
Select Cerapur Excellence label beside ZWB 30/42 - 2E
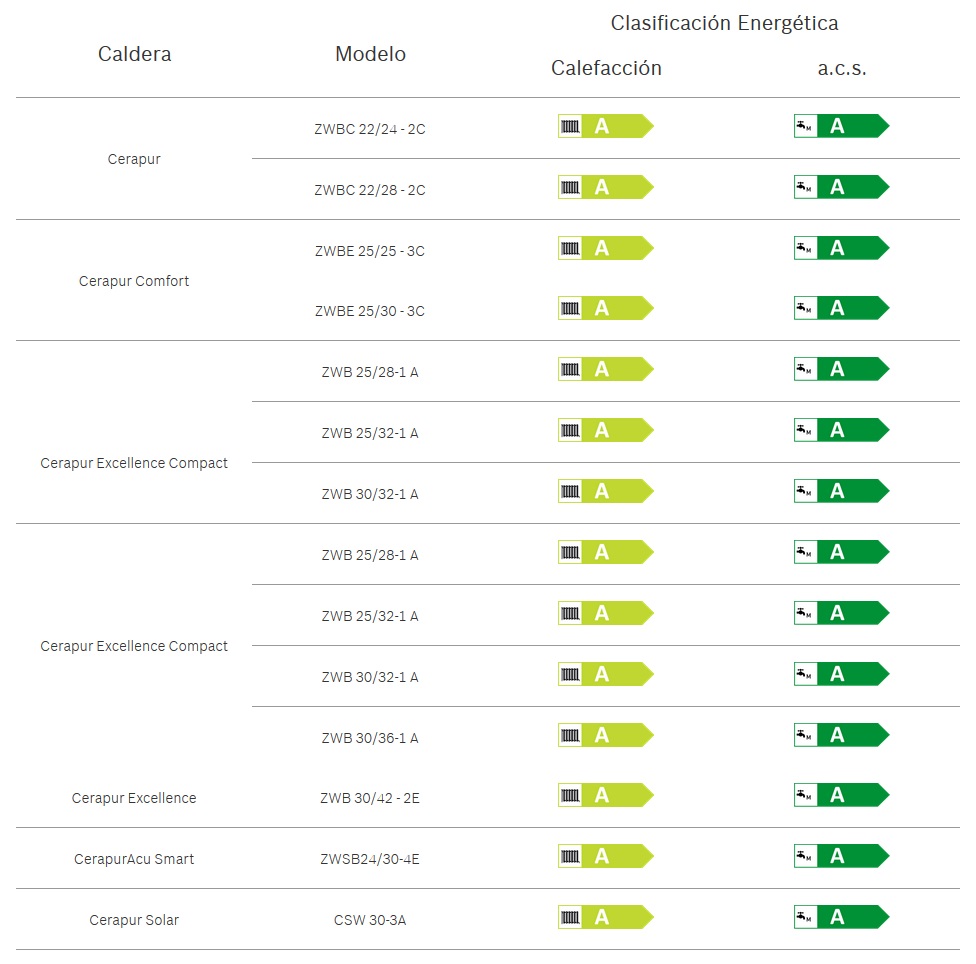(x=134, y=798)
